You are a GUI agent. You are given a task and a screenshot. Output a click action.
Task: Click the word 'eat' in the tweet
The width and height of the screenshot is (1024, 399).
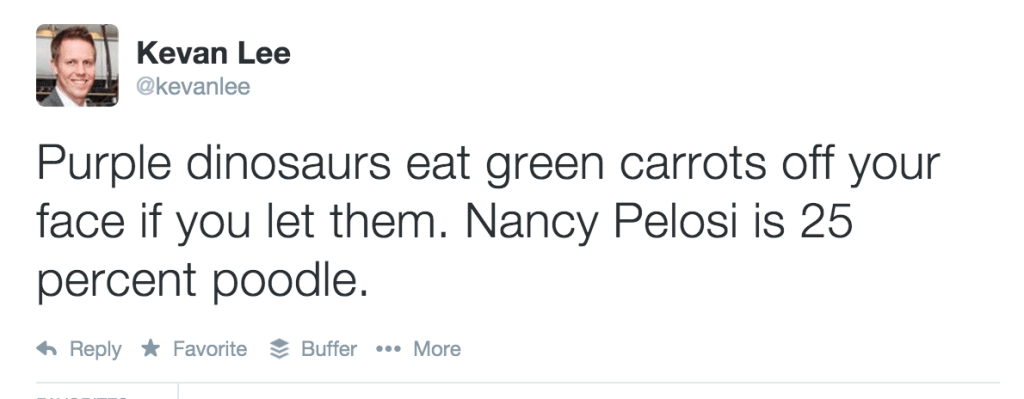coord(437,166)
